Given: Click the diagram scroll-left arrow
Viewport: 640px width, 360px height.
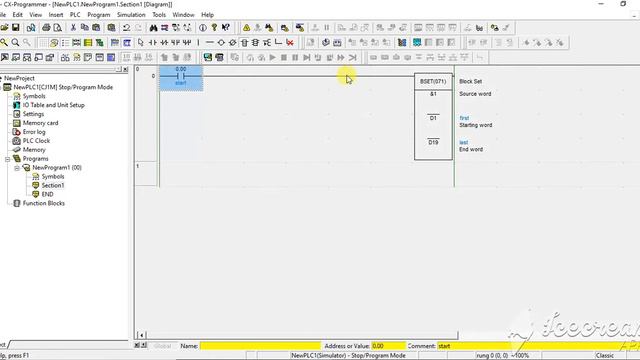Looking at the screenshot, I should click(x=141, y=336).
